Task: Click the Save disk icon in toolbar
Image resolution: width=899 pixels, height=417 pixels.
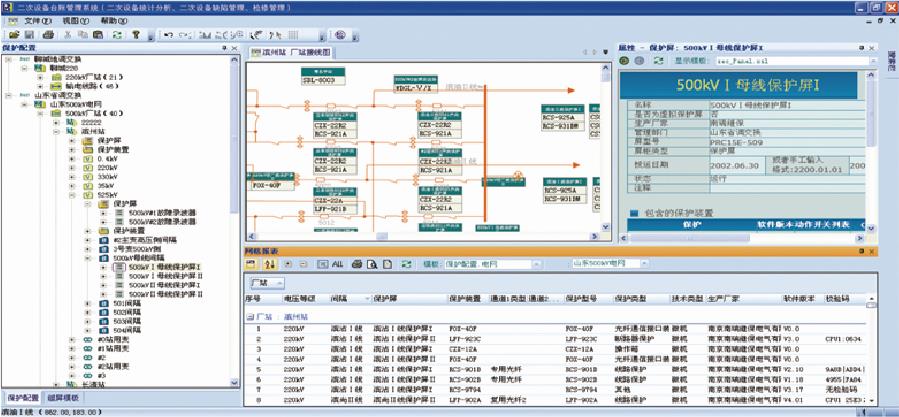Action: 29,34
